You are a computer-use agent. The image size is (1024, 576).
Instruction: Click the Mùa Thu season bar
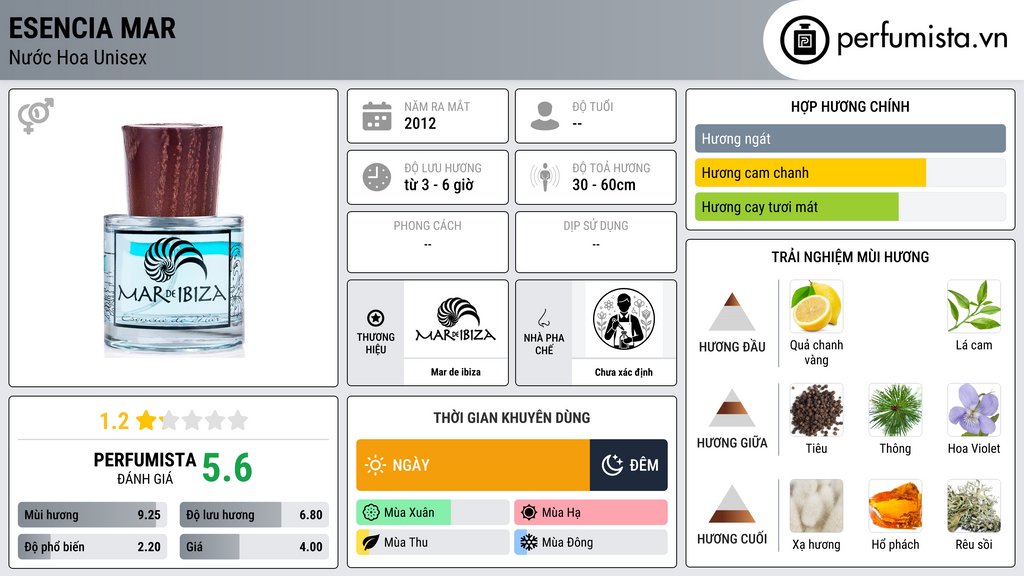click(x=433, y=542)
